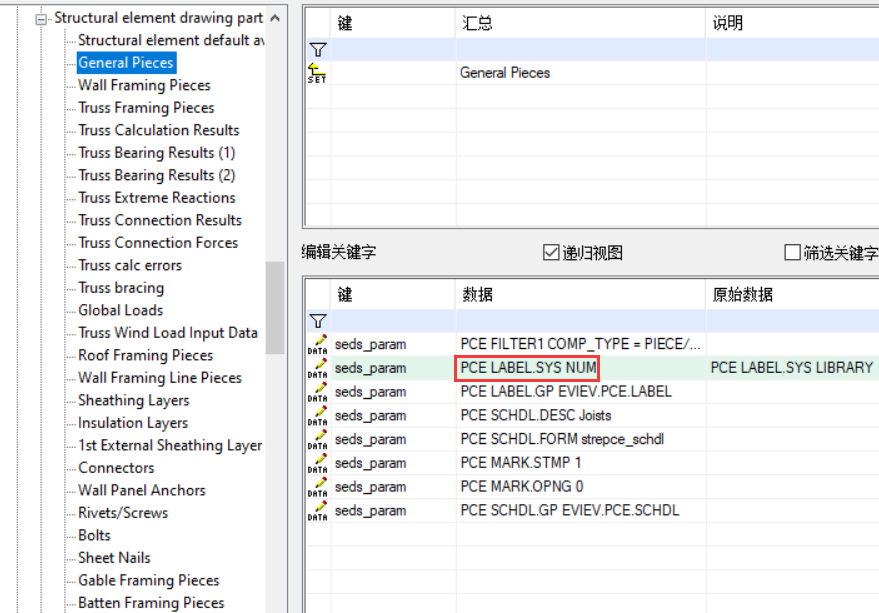Select Global Loads tree item
The height and width of the screenshot is (613, 879).
coord(121,310)
